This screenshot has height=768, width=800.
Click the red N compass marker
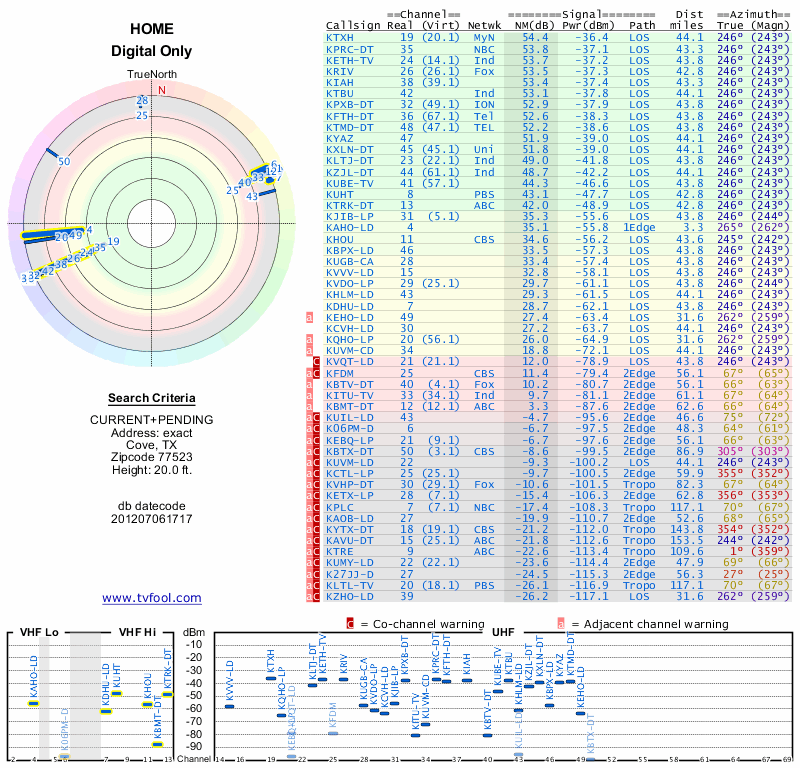click(x=162, y=90)
